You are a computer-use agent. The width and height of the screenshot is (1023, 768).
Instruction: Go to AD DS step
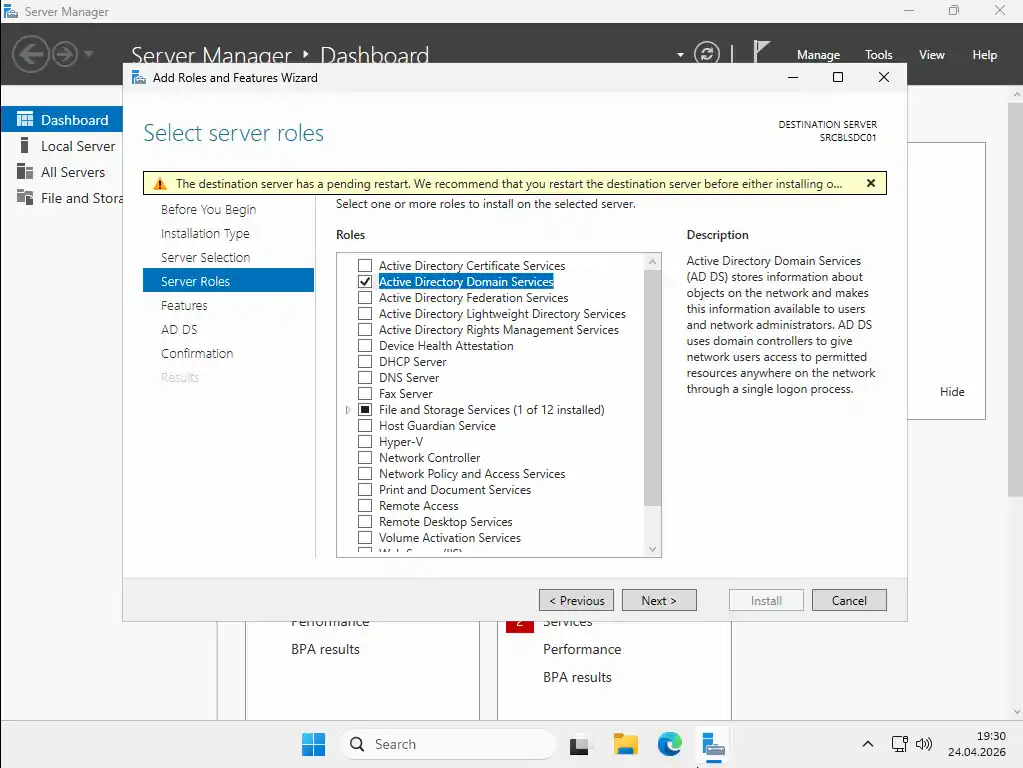coord(179,330)
